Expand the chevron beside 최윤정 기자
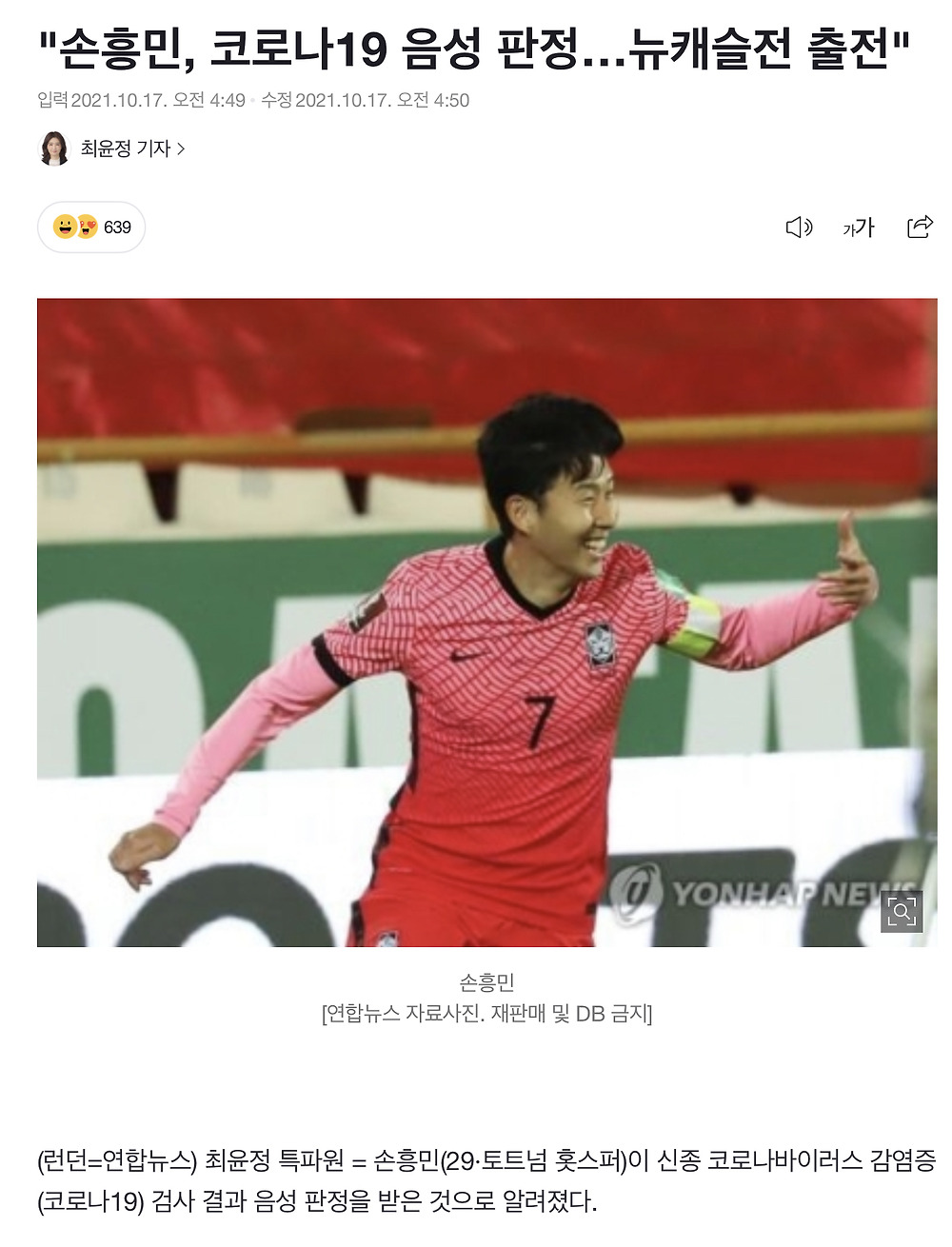The height and width of the screenshot is (1247, 952). pos(181,148)
